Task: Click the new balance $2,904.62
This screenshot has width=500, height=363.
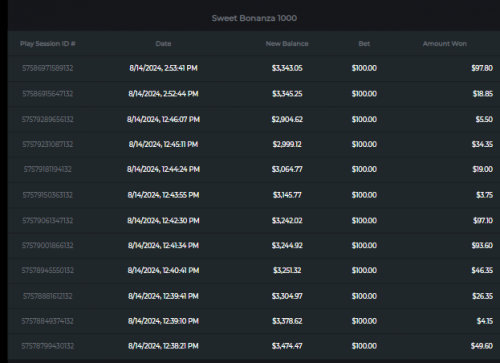Action: pos(287,119)
